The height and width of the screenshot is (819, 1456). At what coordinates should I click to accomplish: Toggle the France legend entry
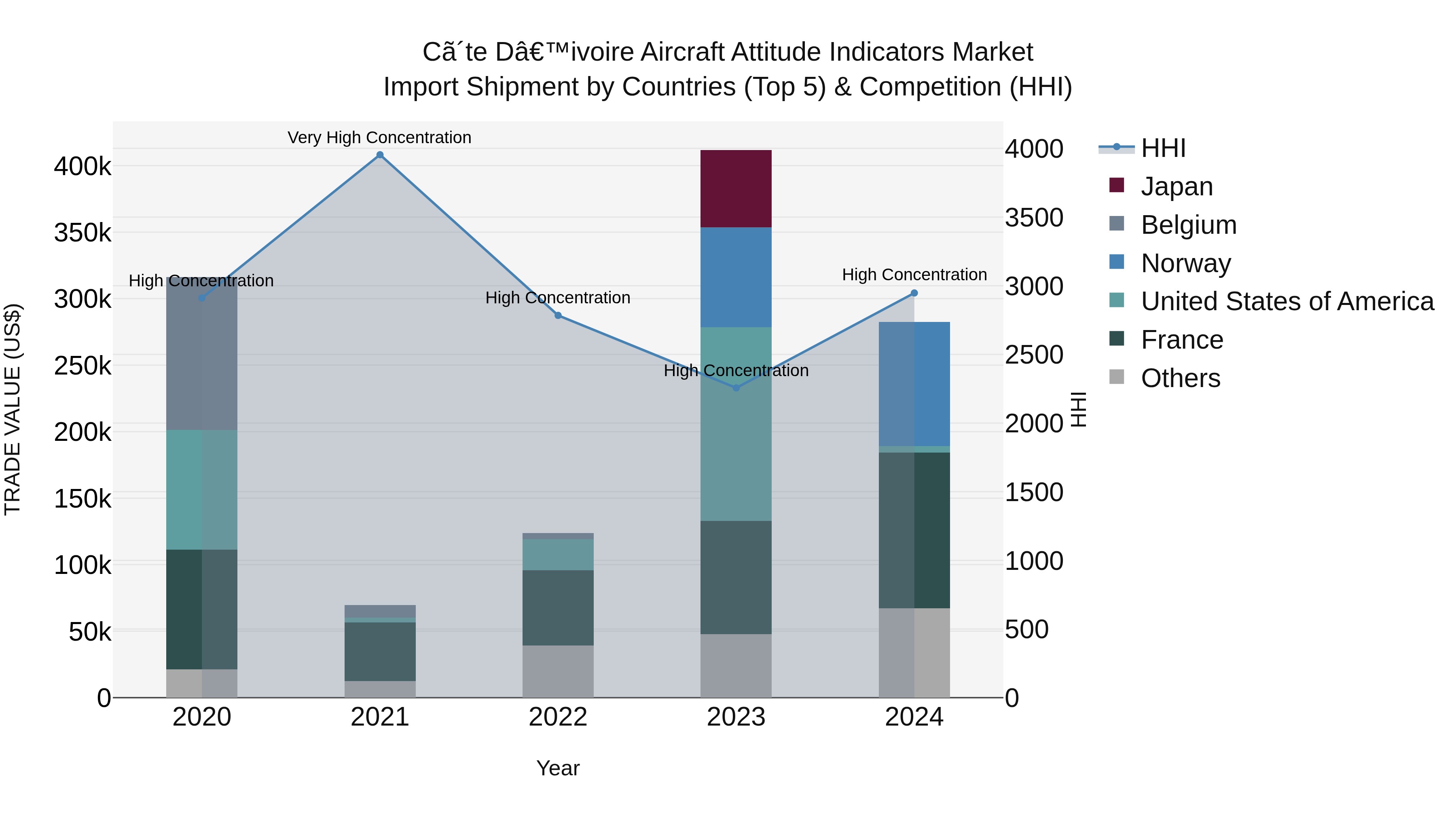click(1166, 340)
